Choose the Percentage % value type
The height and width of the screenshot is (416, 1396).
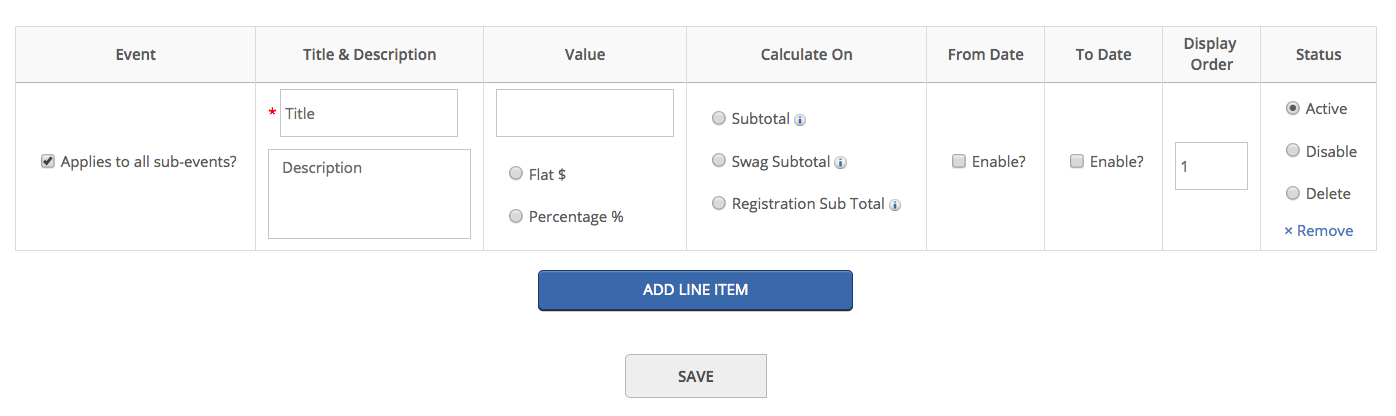point(516,216)
